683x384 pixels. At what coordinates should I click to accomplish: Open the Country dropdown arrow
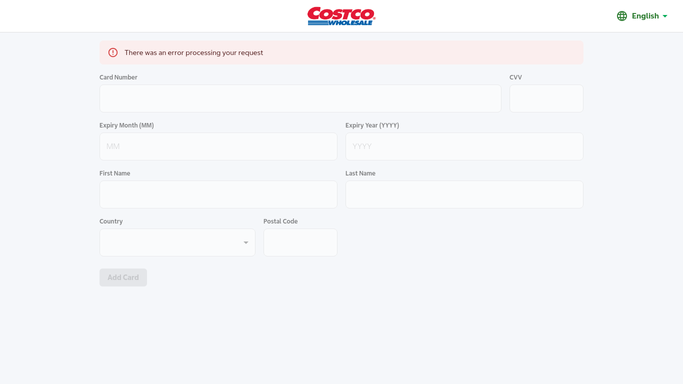tap(246, 243)
